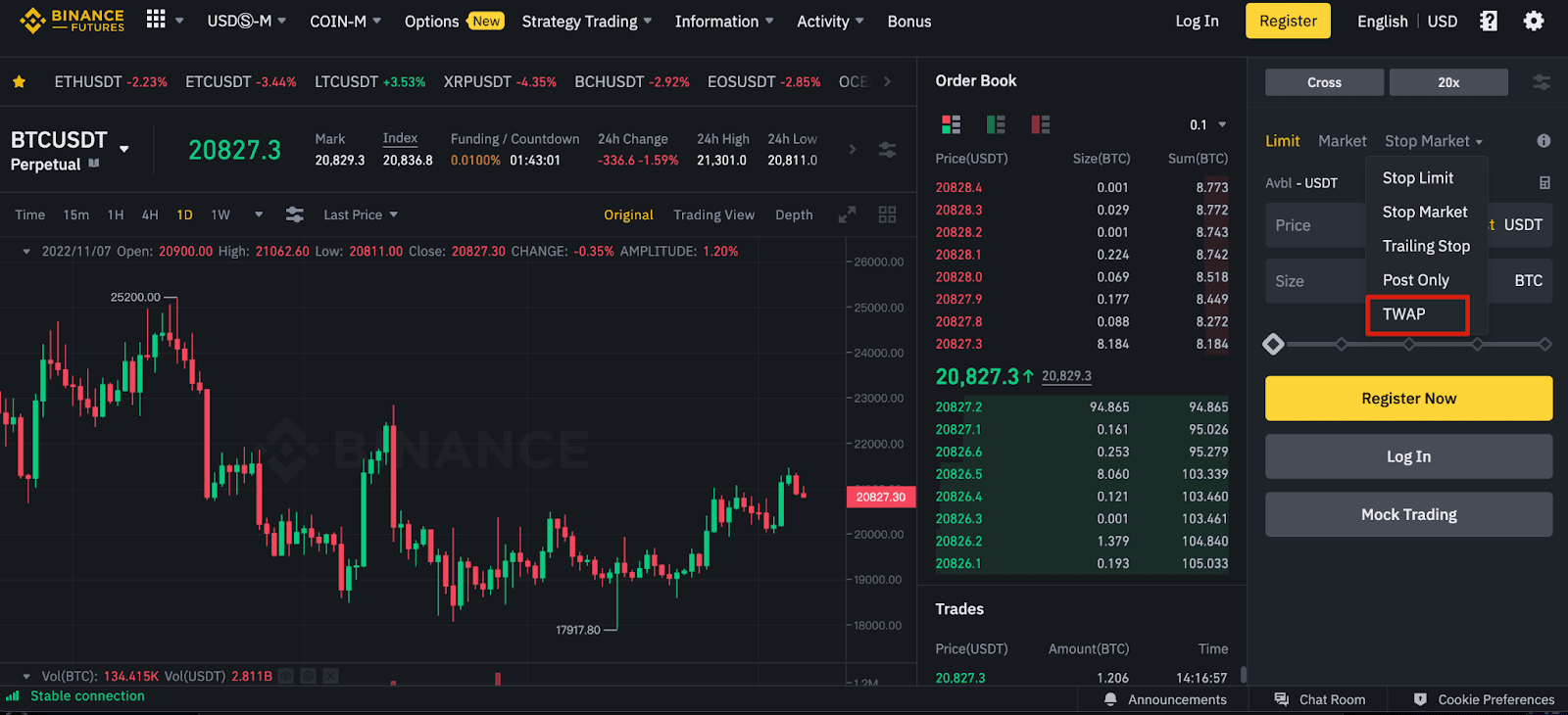Open 20x leverage button
This screenshot has width=1568, height=715.
click(1448, 82)
